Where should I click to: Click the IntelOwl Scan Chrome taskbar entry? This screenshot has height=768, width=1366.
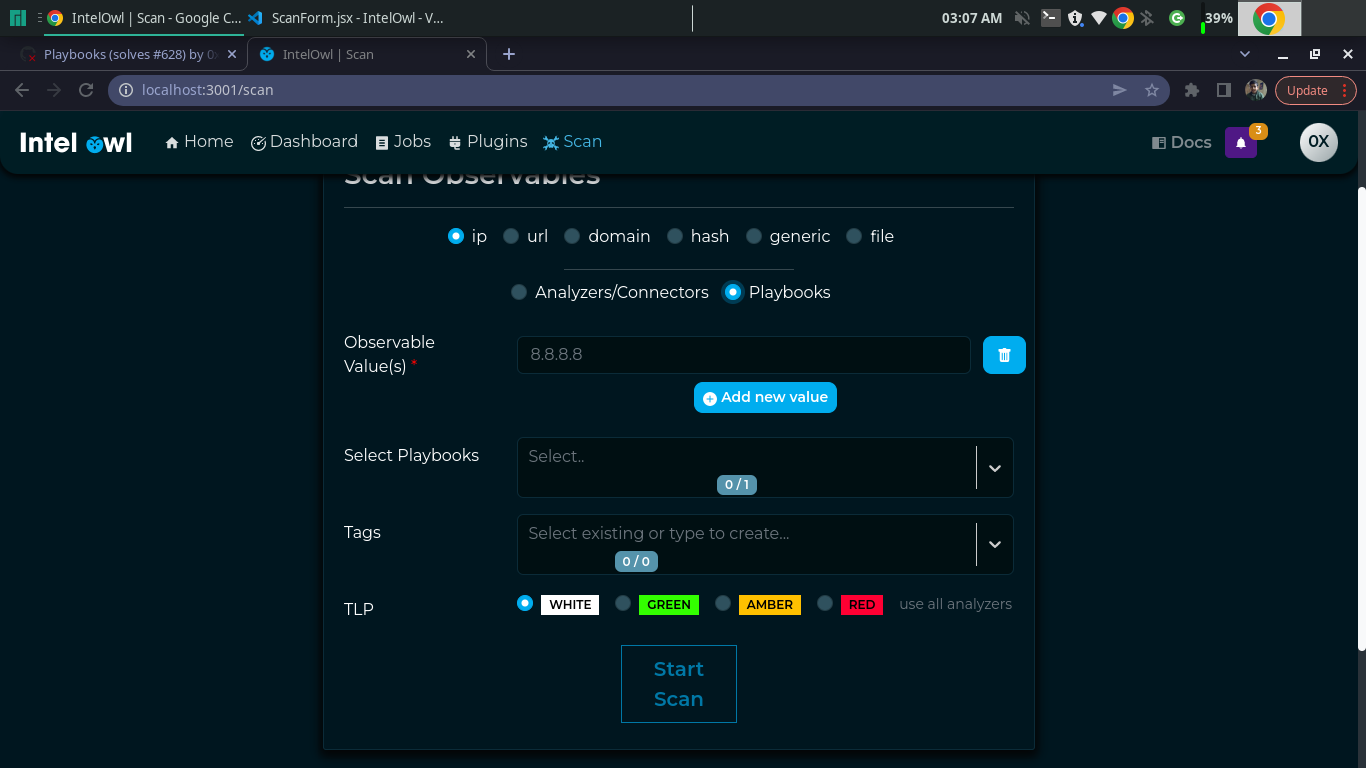click(x=143, y=18)
